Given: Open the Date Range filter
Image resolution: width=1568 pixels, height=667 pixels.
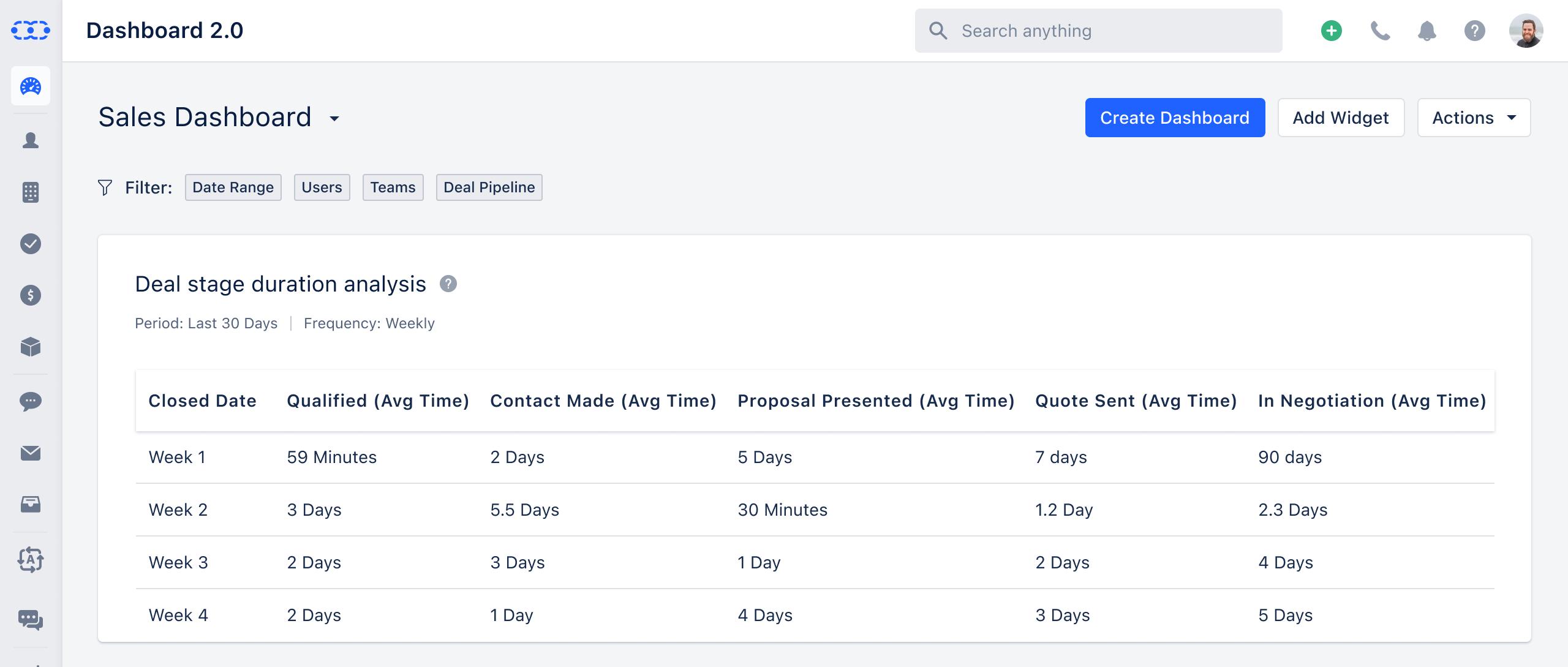Looking at the screenshot, I should [233, 187].
